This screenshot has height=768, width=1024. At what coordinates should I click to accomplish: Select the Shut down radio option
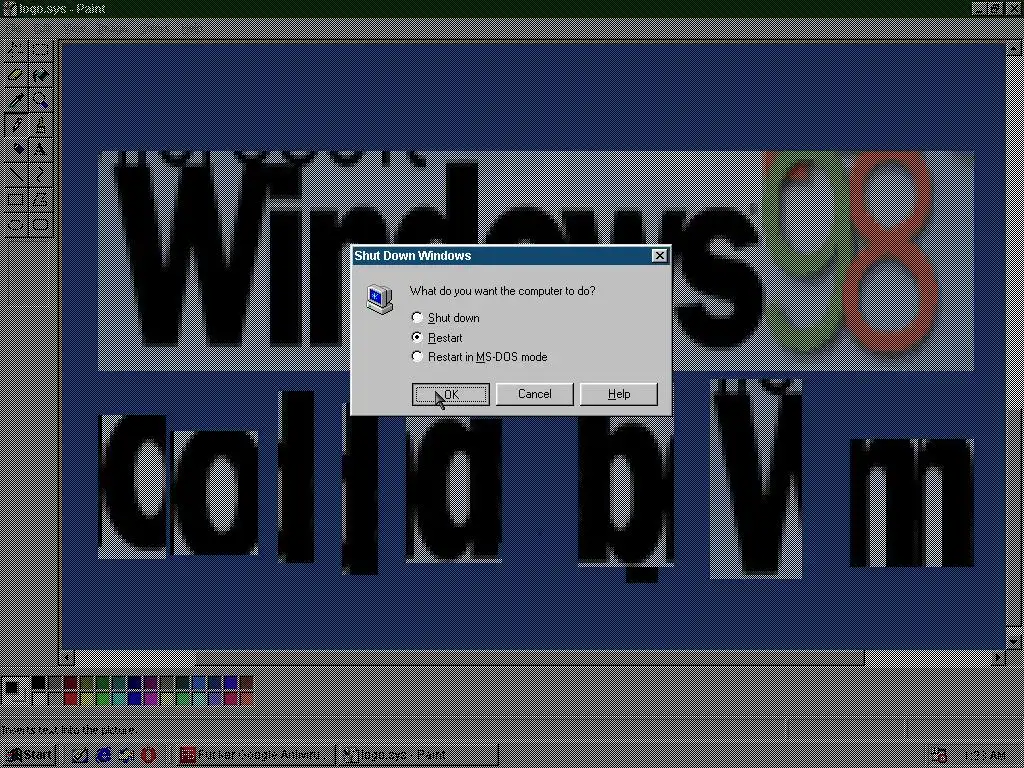click(x=445, y=318)
